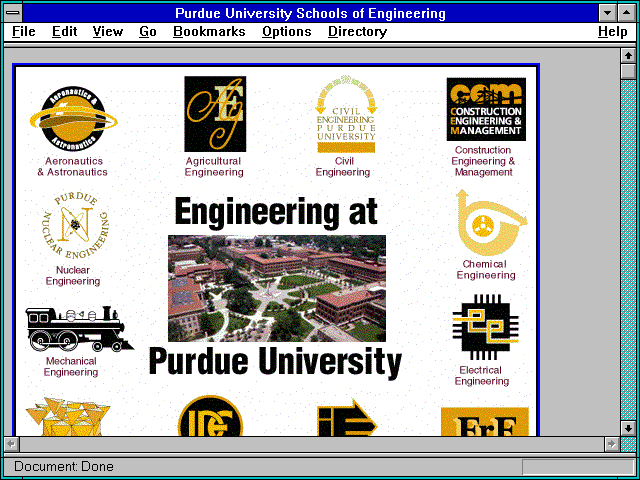
Task: Click the circular IDE logo
Action: 211,416
